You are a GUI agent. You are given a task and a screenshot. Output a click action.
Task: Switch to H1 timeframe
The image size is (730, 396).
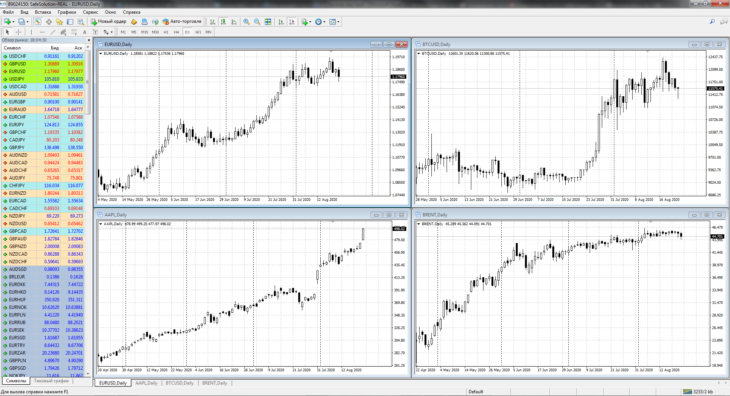166,32
